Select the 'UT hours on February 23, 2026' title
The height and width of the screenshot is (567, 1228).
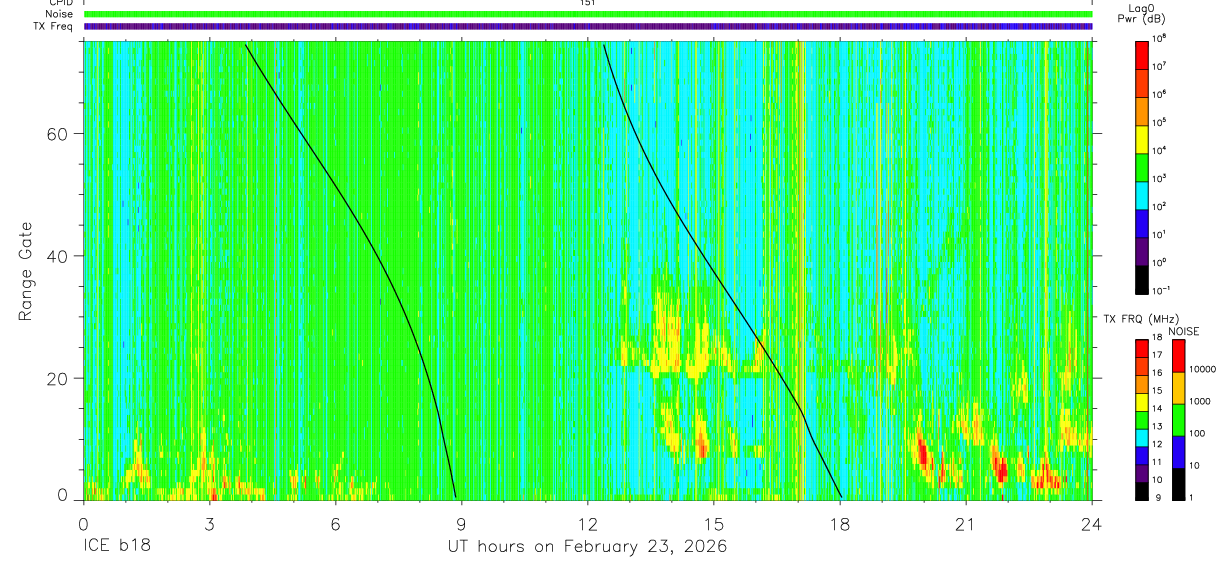tap(586, 547)
